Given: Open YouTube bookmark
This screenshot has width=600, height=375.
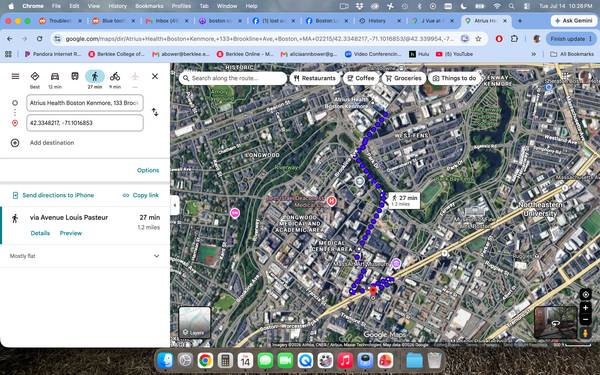Looking at the screenshot, I should [454, 54].
